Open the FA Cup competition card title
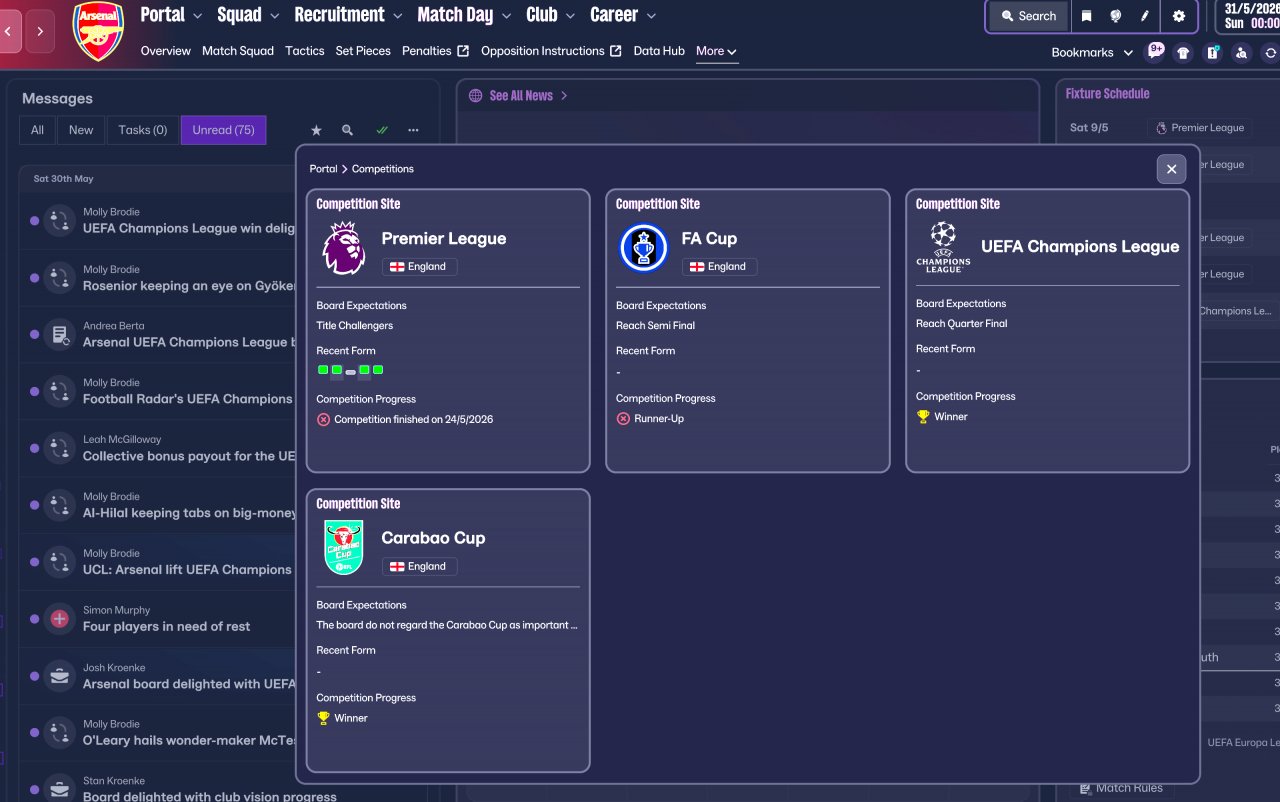Image resolution: width=1280 pixels, height=802 pixels. pos(709,239)
